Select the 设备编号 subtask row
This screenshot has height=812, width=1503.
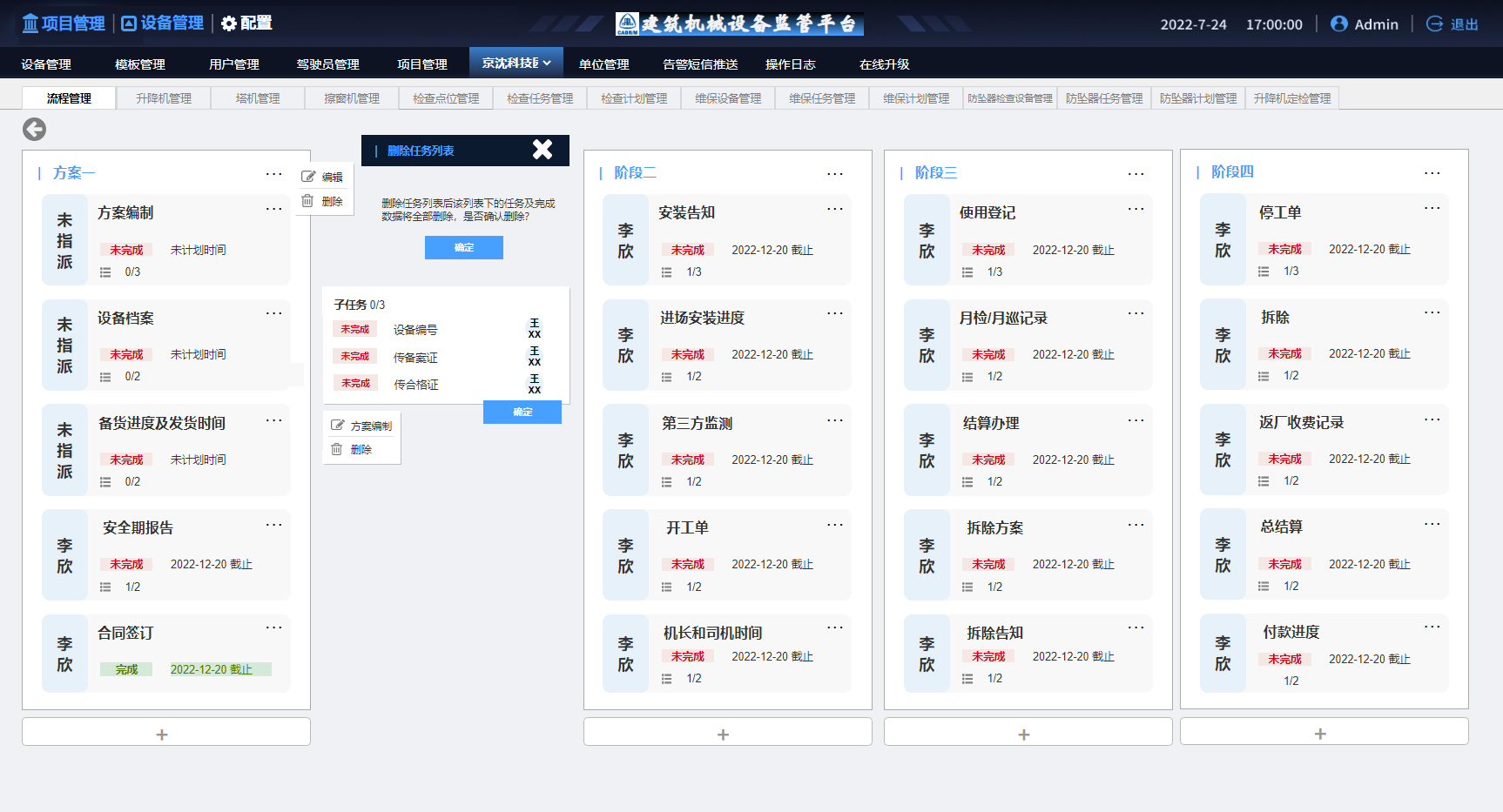(x=441, y=330)
